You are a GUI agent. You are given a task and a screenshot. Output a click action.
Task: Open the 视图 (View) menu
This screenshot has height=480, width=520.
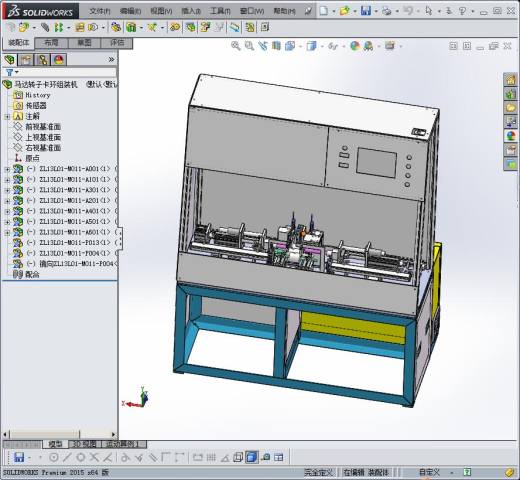(161, 11)
